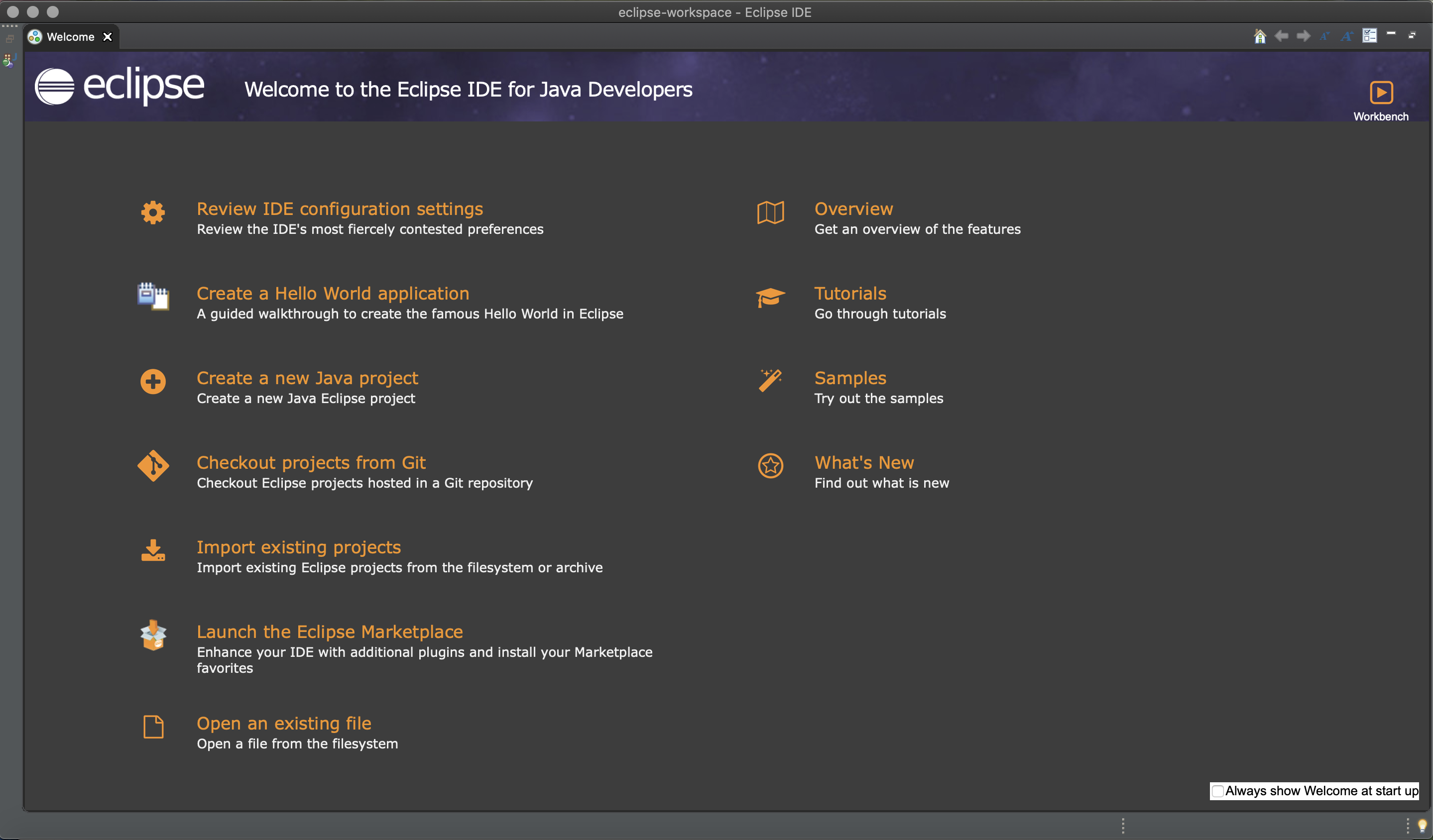Screen dimensions: 1433x840
Task: Minimize the Welcome view panel
Action: point(1391,33)
